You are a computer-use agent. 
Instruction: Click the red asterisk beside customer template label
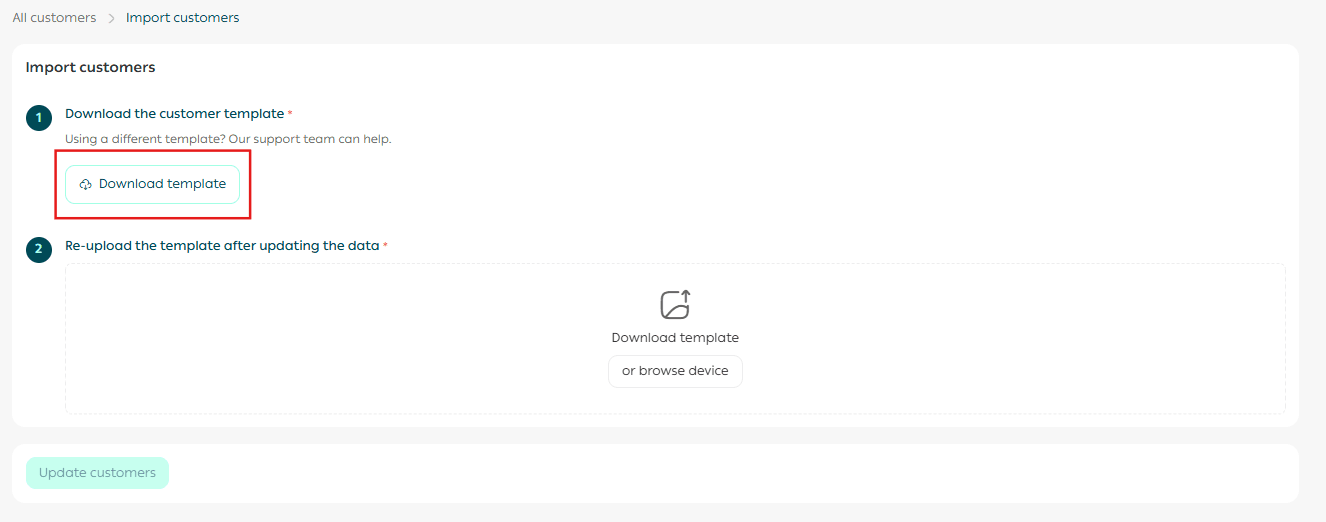click(x=290, y=114)
